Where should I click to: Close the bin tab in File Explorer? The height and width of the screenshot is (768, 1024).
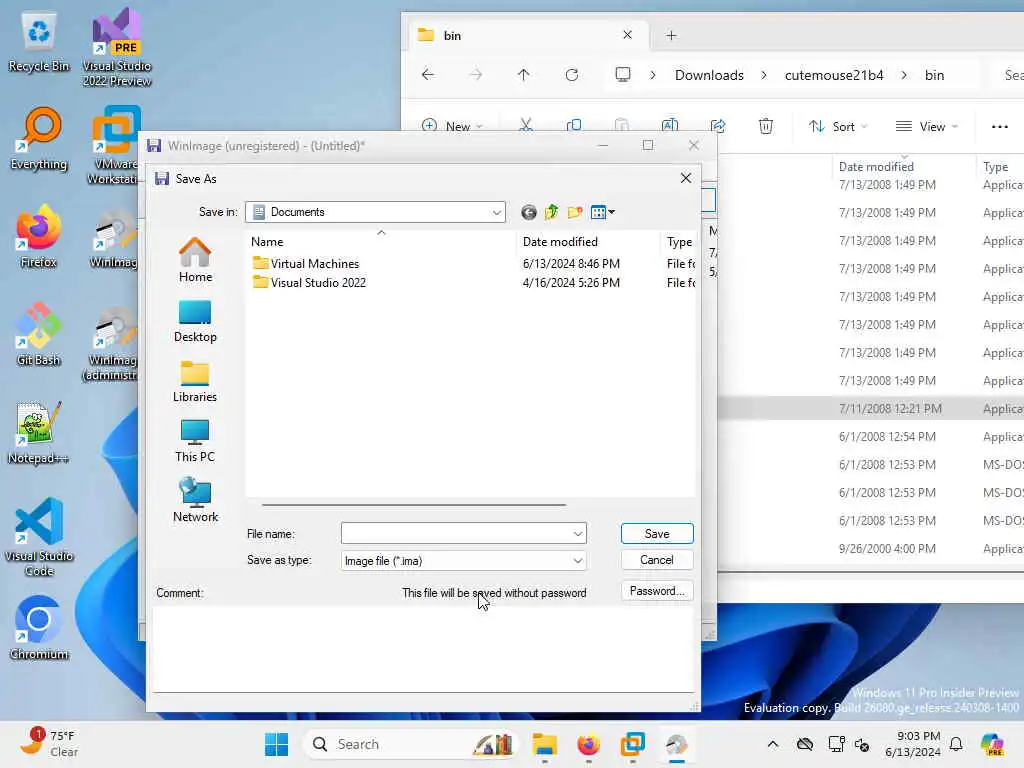(x=628, y=35)
